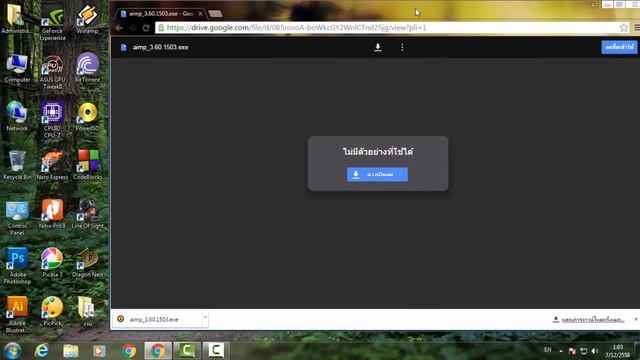Select the Network desktop icon
The image size is (640, 360).
(17, 116)
